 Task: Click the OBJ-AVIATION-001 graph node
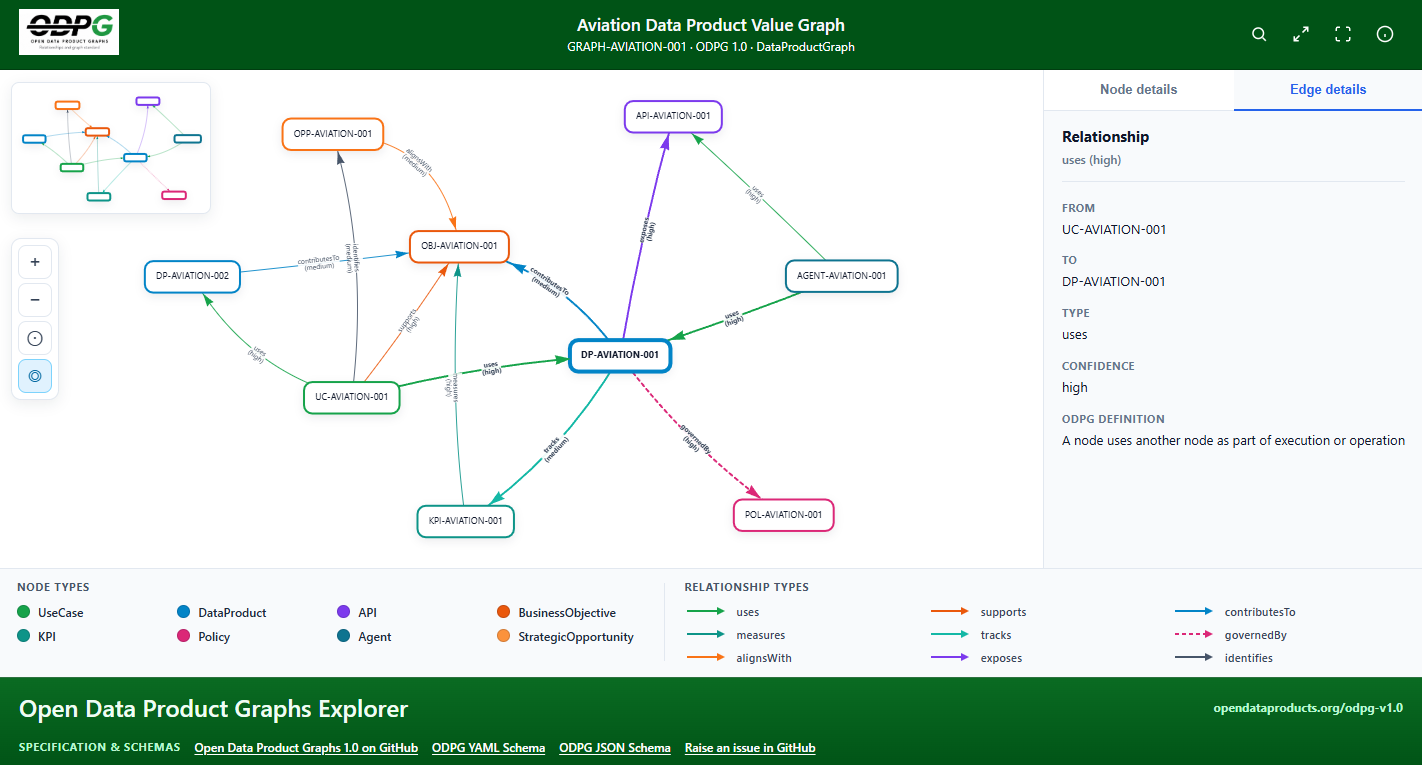click(x=459, y=246)
